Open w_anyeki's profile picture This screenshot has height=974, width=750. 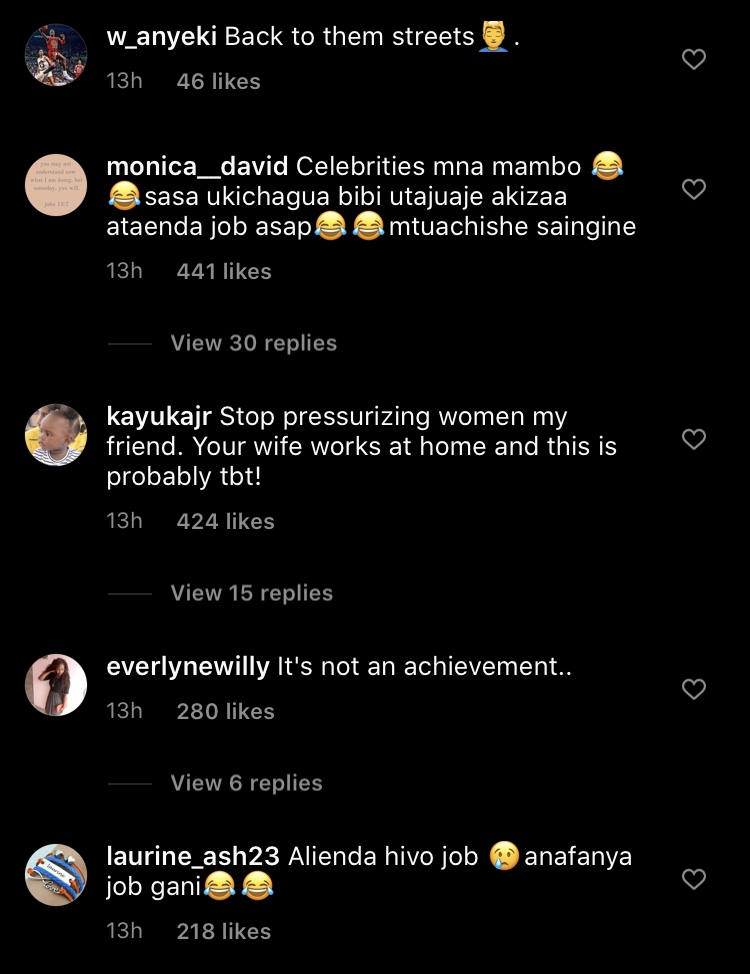pos(56,56)
